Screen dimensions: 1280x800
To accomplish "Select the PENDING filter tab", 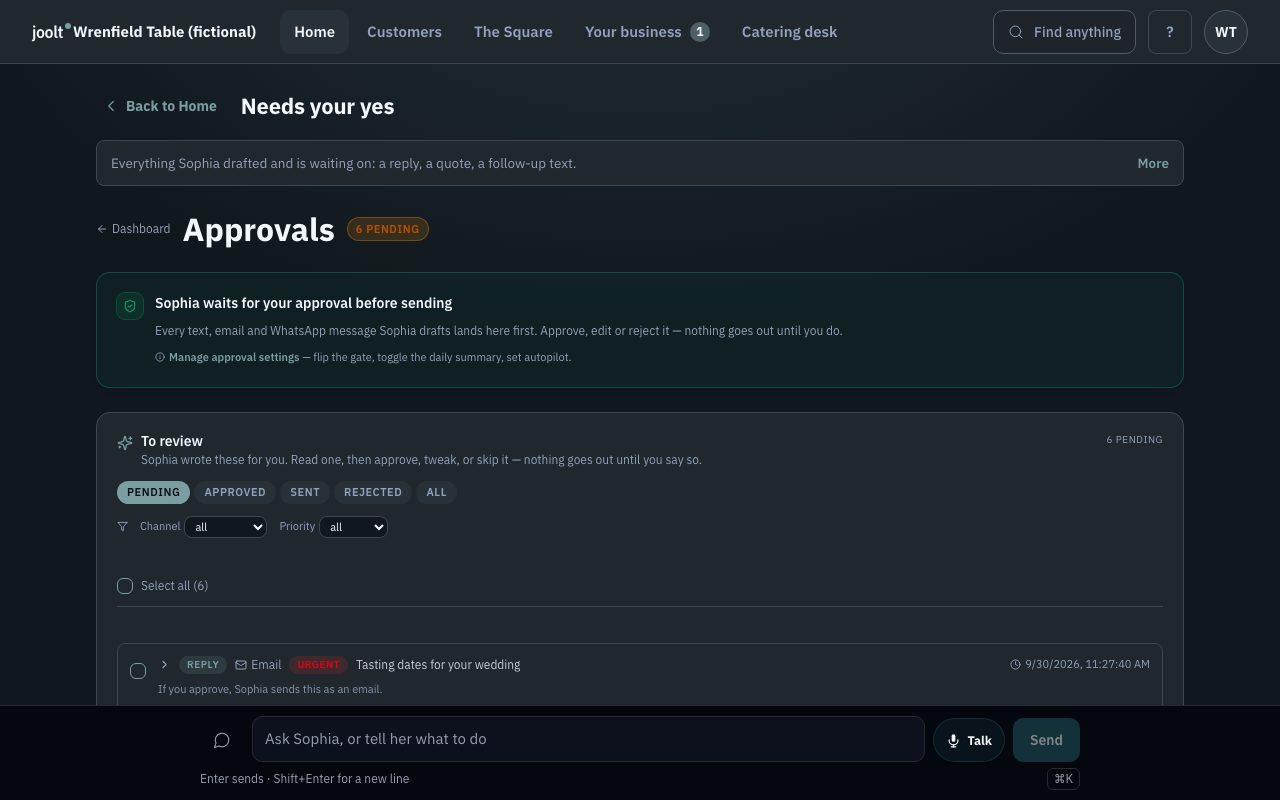I will pos(153,492).
